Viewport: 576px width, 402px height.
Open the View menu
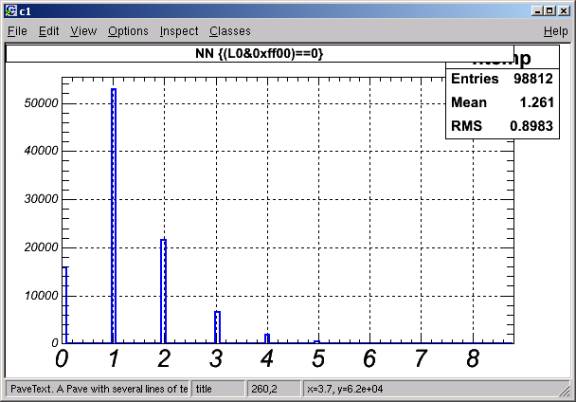[83, 31]
